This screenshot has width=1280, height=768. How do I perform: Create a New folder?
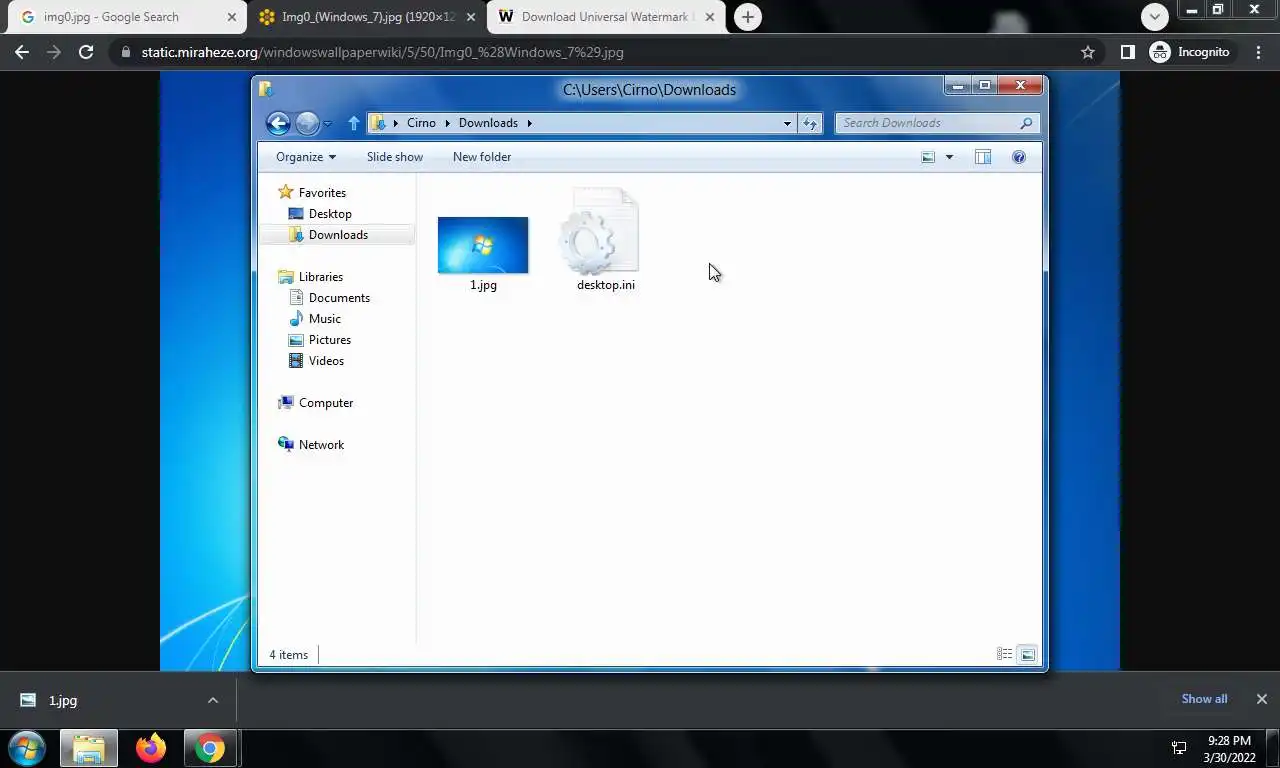[x=481, y=157]
